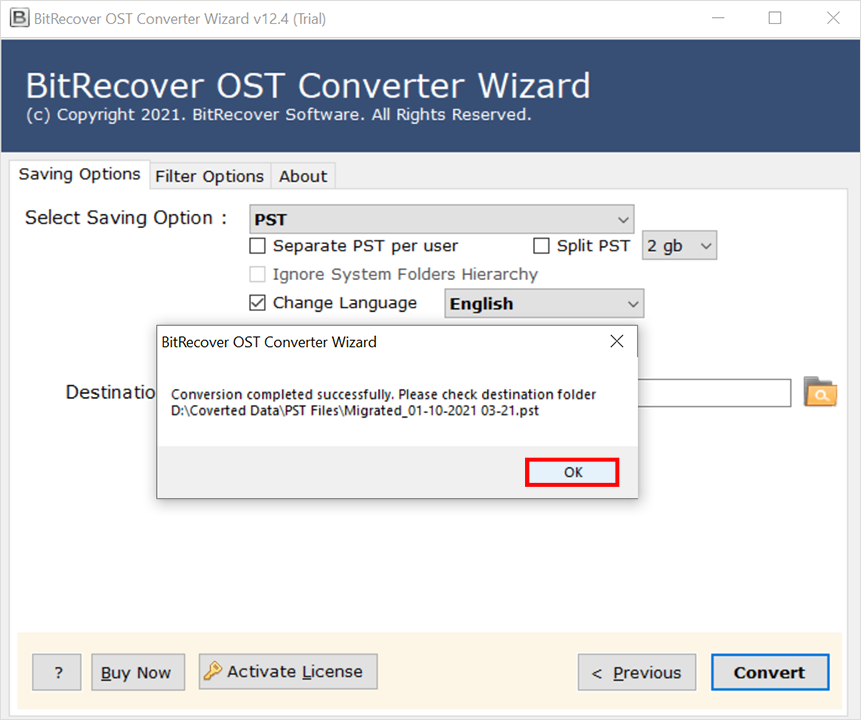Select the Saving Options tab
Screen dimensions: 861x720
[80, 175]
